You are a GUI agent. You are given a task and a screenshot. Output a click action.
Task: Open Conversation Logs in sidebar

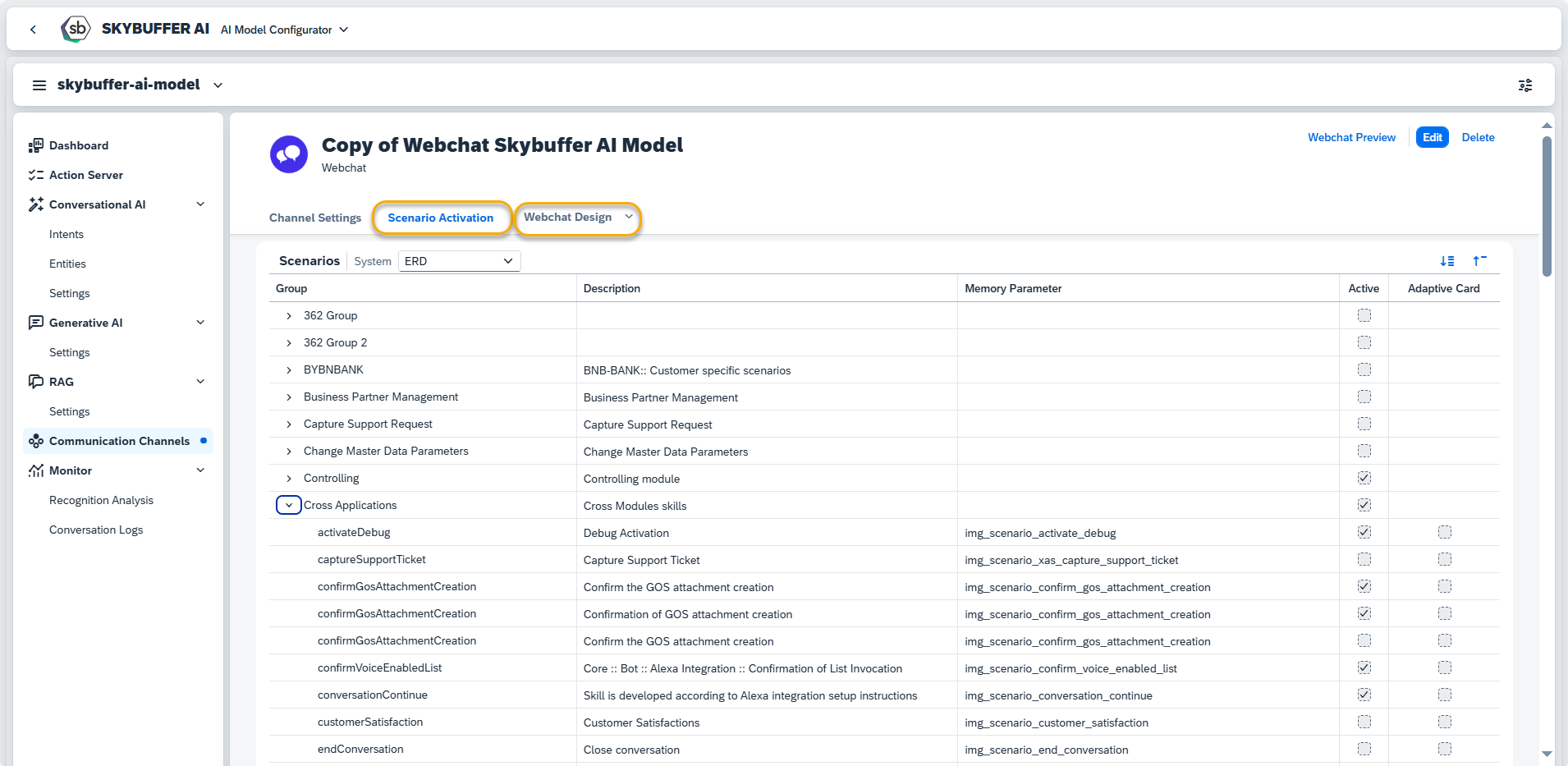[x=96, y=530]
